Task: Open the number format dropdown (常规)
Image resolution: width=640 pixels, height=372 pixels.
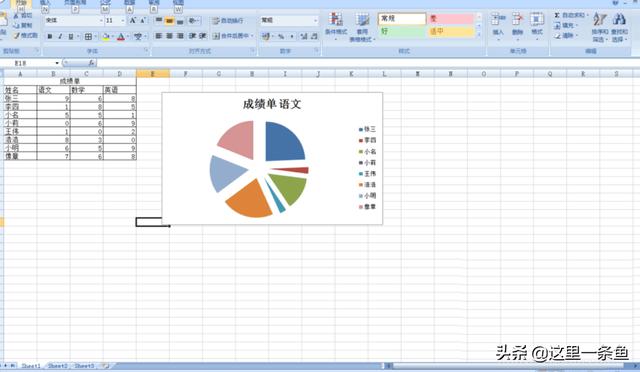Action: point(315,20)
